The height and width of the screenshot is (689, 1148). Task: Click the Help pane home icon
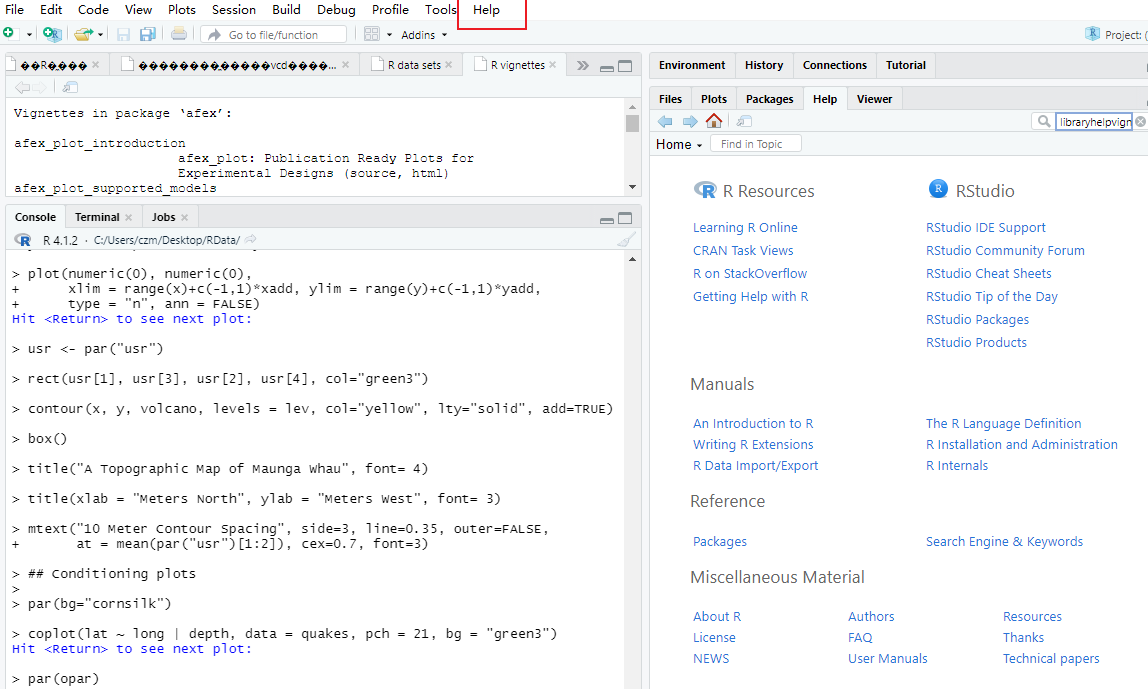pos(714,121)
